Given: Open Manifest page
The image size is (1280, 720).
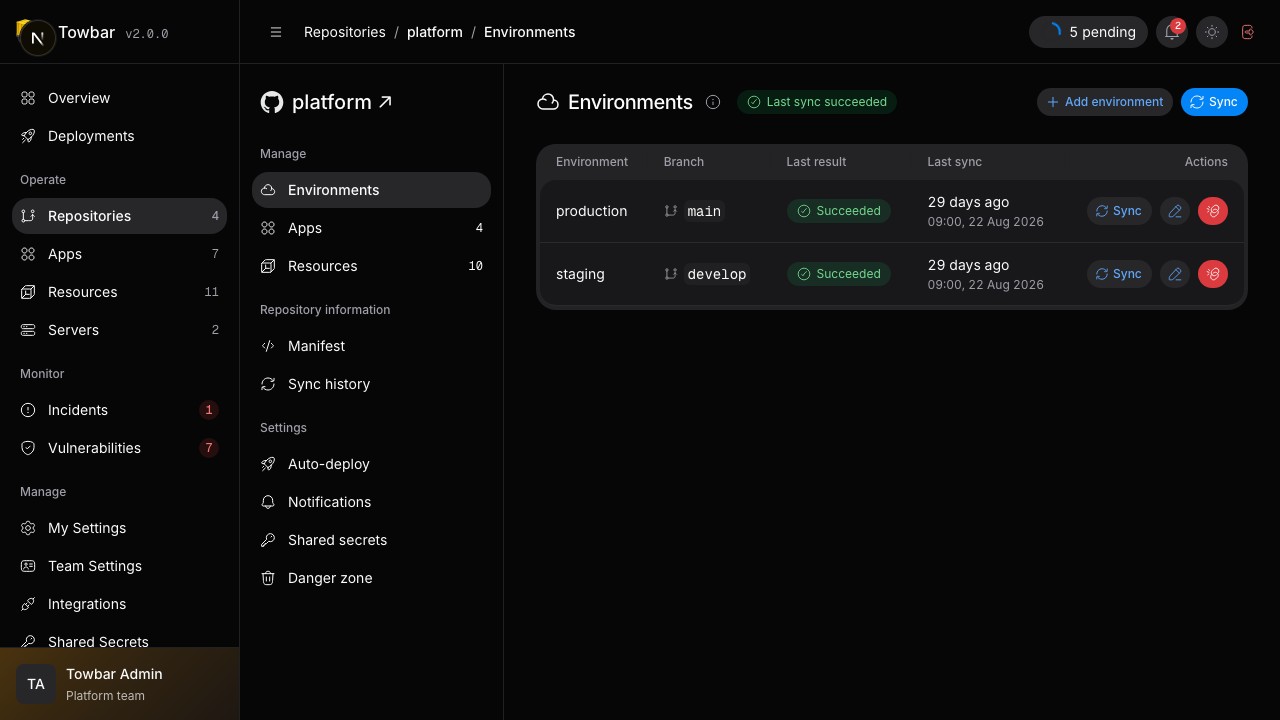Looking at the screenshot, I should click(x=371, y=346).
